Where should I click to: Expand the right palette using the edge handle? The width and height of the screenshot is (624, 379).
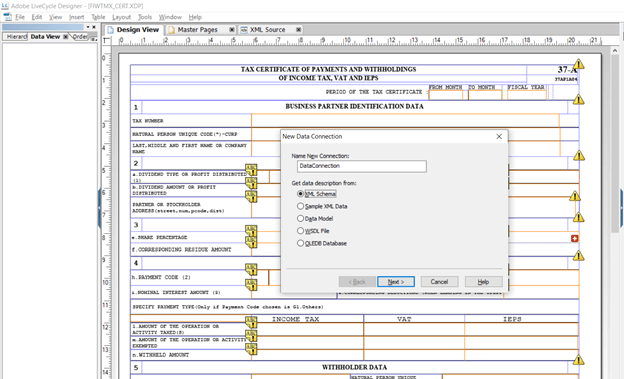[622, 209]
